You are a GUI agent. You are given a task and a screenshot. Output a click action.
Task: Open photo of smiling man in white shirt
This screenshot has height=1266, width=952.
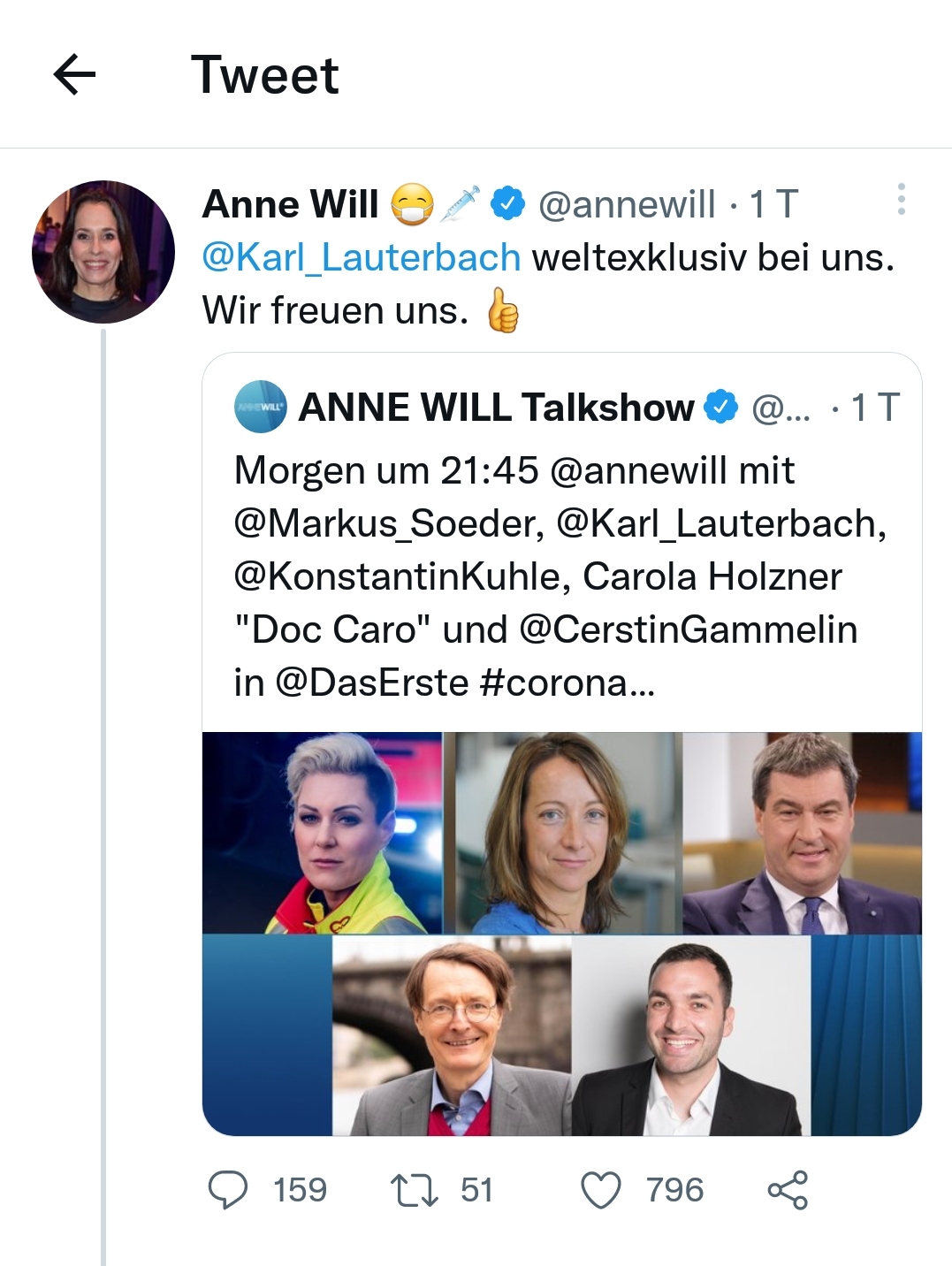pyautogui.click(x=690, y=1035)
